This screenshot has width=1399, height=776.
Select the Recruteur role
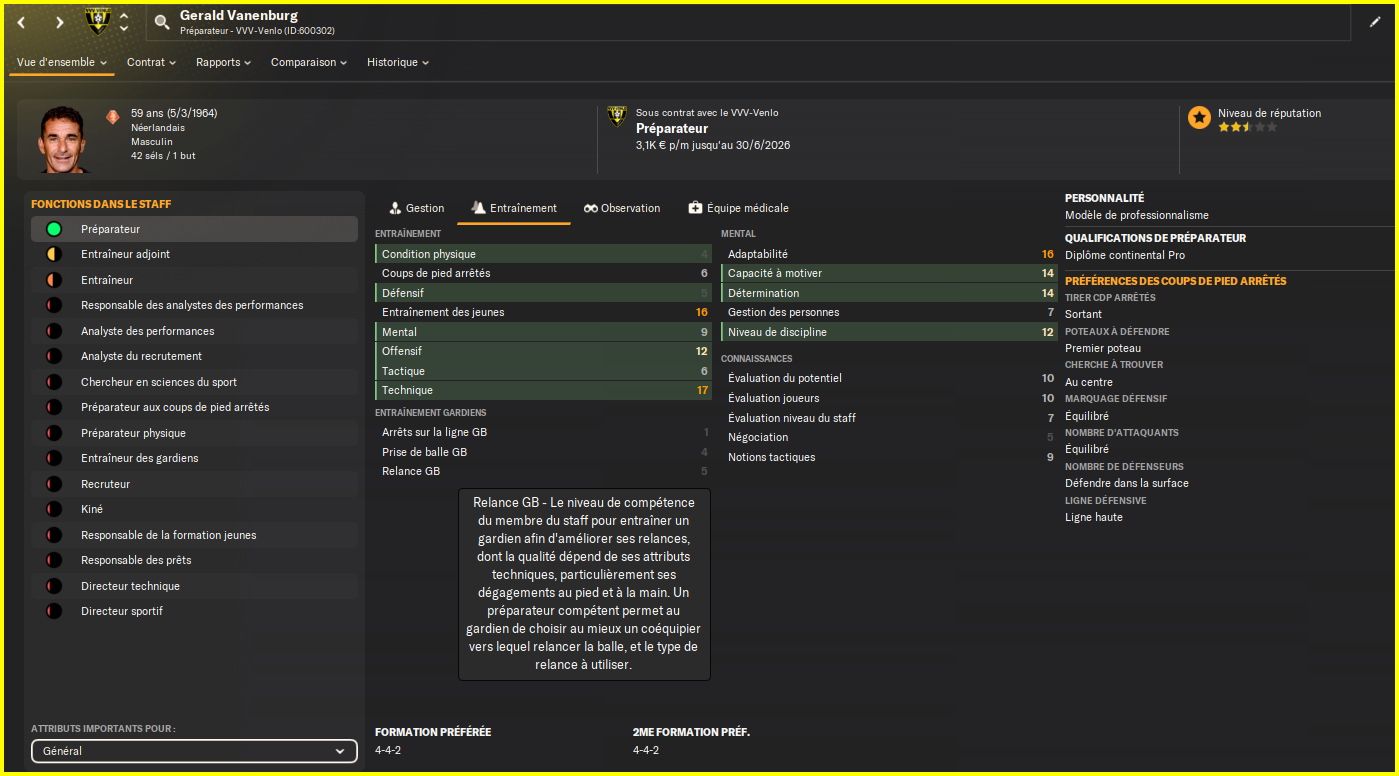[194, 484]
